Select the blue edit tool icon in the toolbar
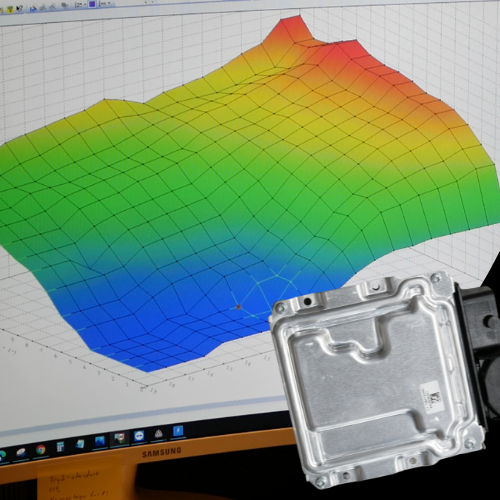Viewport: 500px width, 500px height. tap(33, 9)
